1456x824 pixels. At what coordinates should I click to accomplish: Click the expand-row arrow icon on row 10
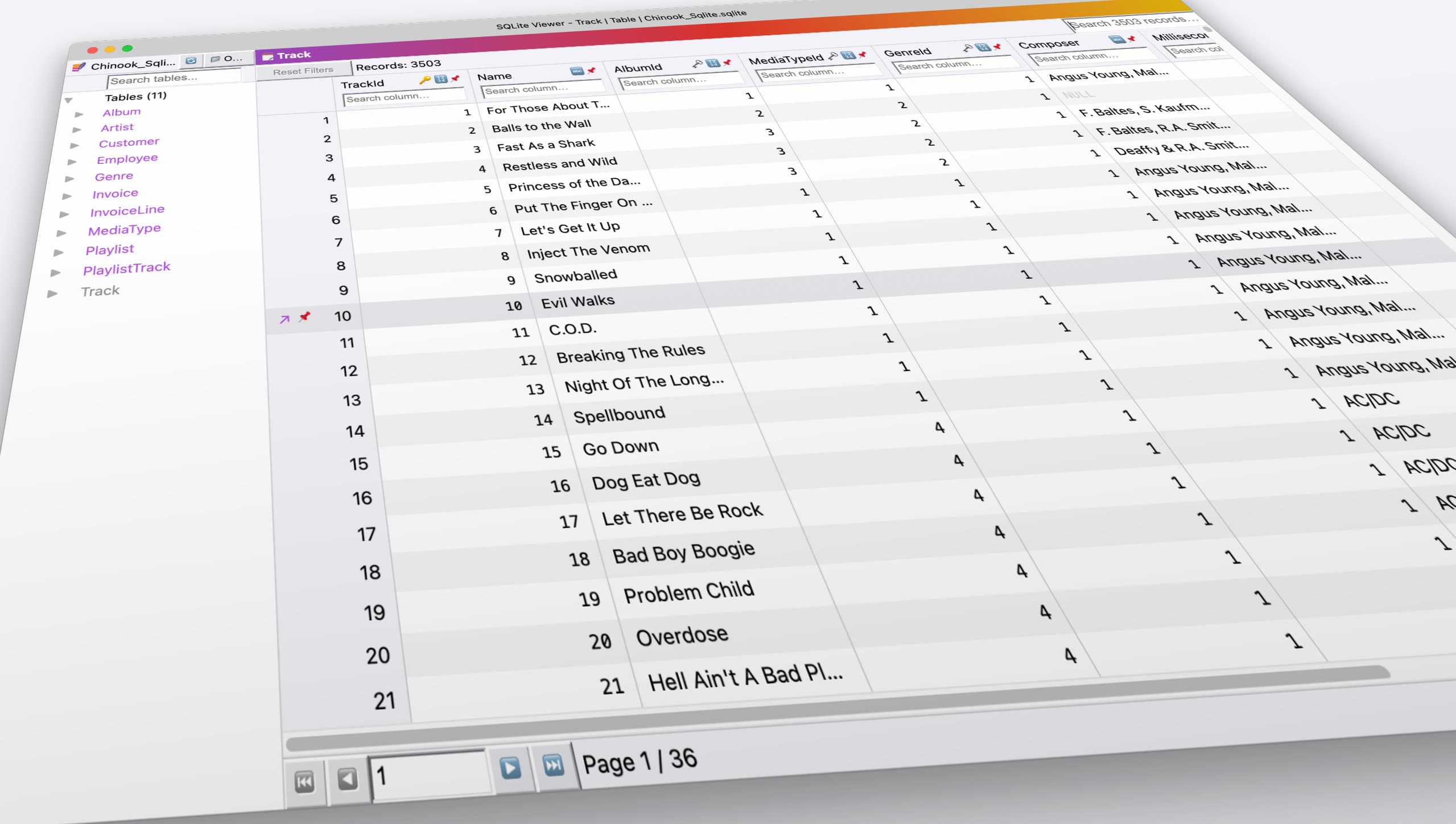[284, 318]
